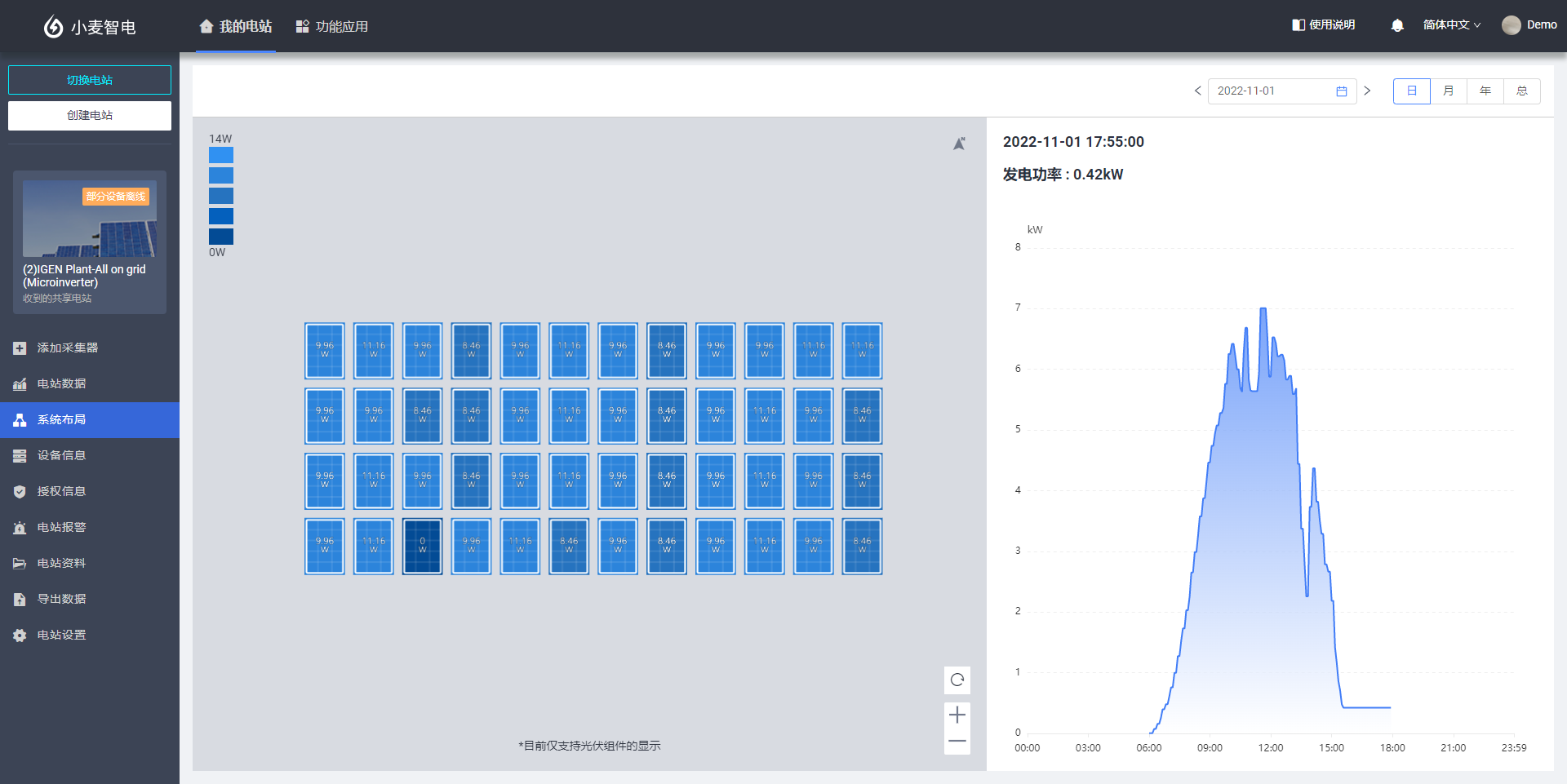Viewport: 1567px width, 784px height.
Task: Click the compass orientation icon in layout
Action: click(960, 144)
